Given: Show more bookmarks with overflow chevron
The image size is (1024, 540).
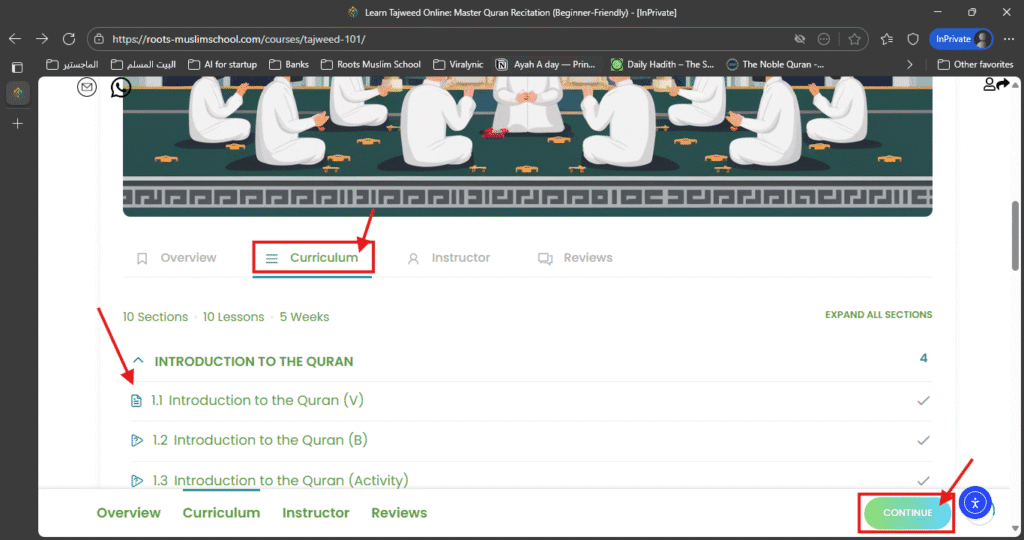Looking at the screenshot, I should click(x=909, y=64).
